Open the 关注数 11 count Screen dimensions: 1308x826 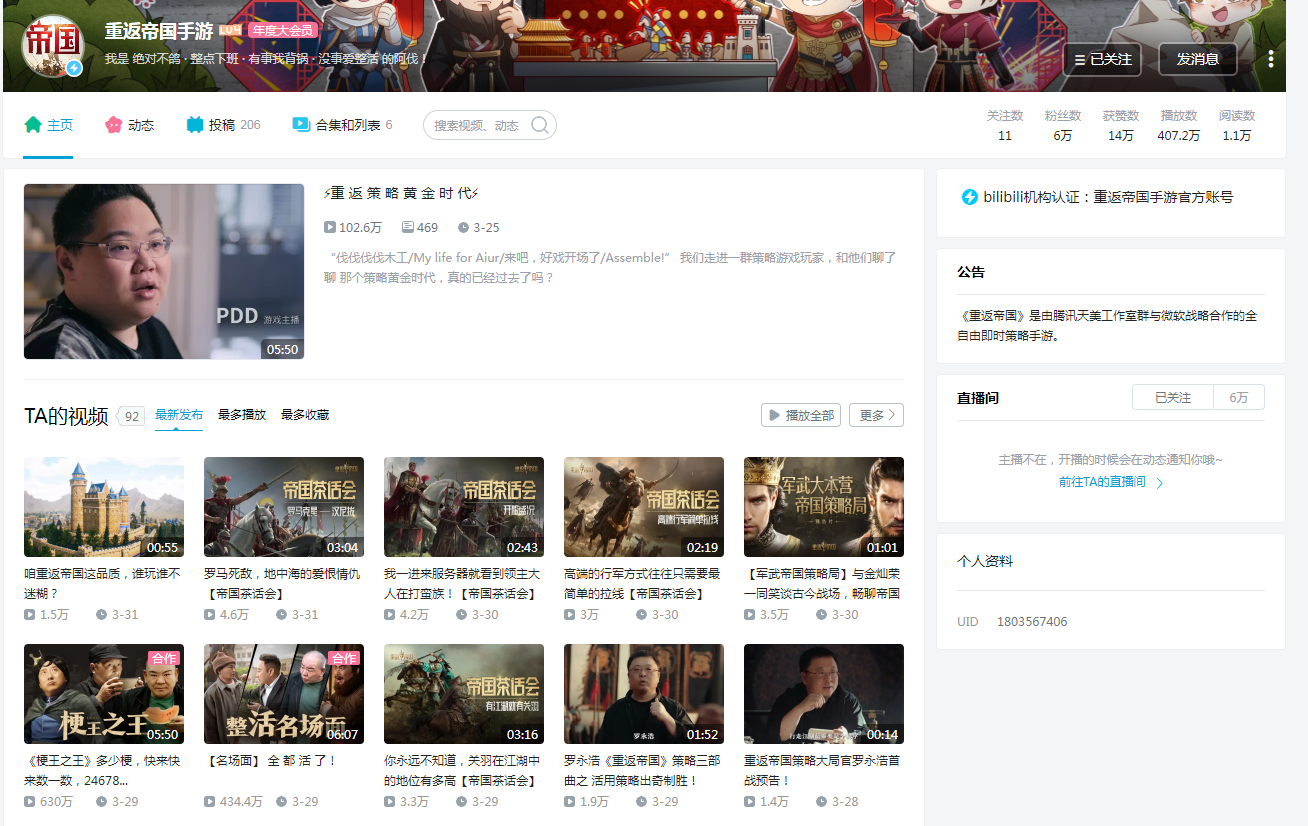click(1005, 126)
